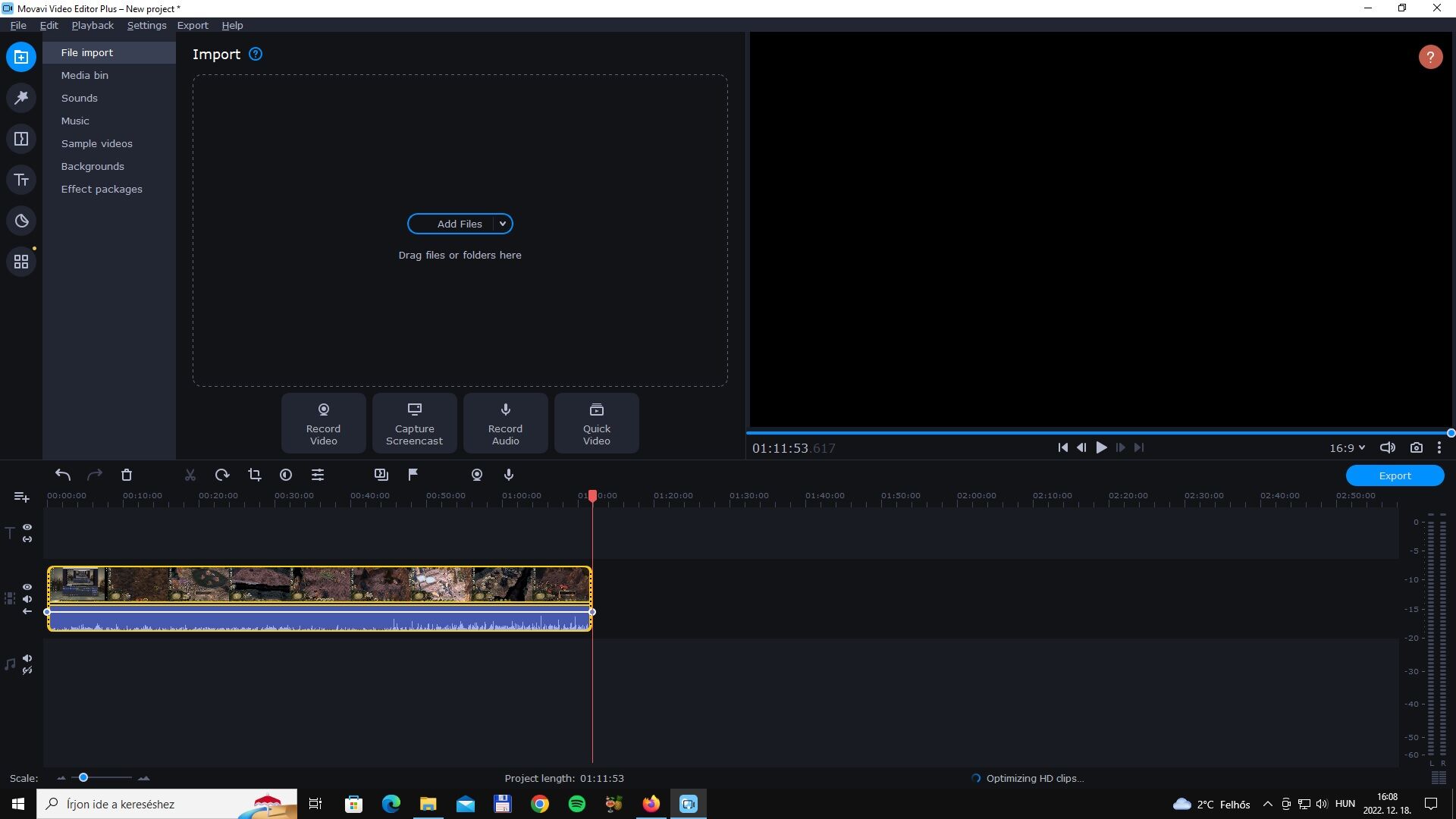This screenshot has width=1456, height=819.
Task: Click the blue Export button
Action: (x=1395, y=475)
